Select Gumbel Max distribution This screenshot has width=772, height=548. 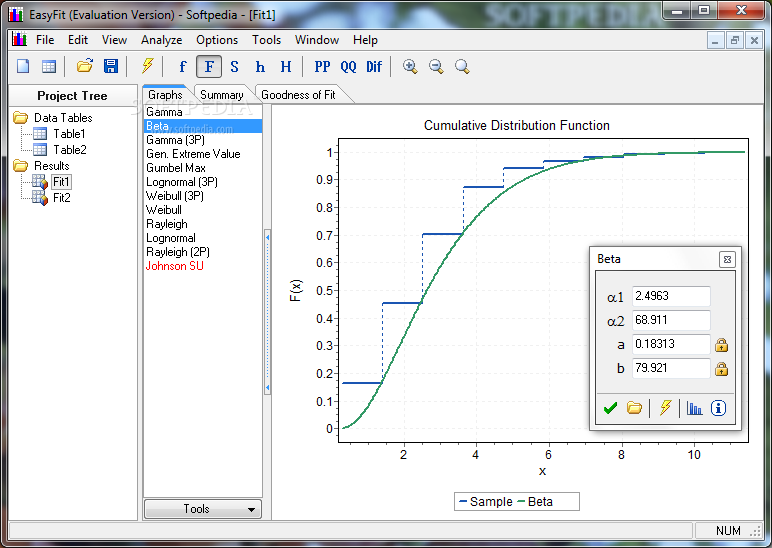click(203, 168)
